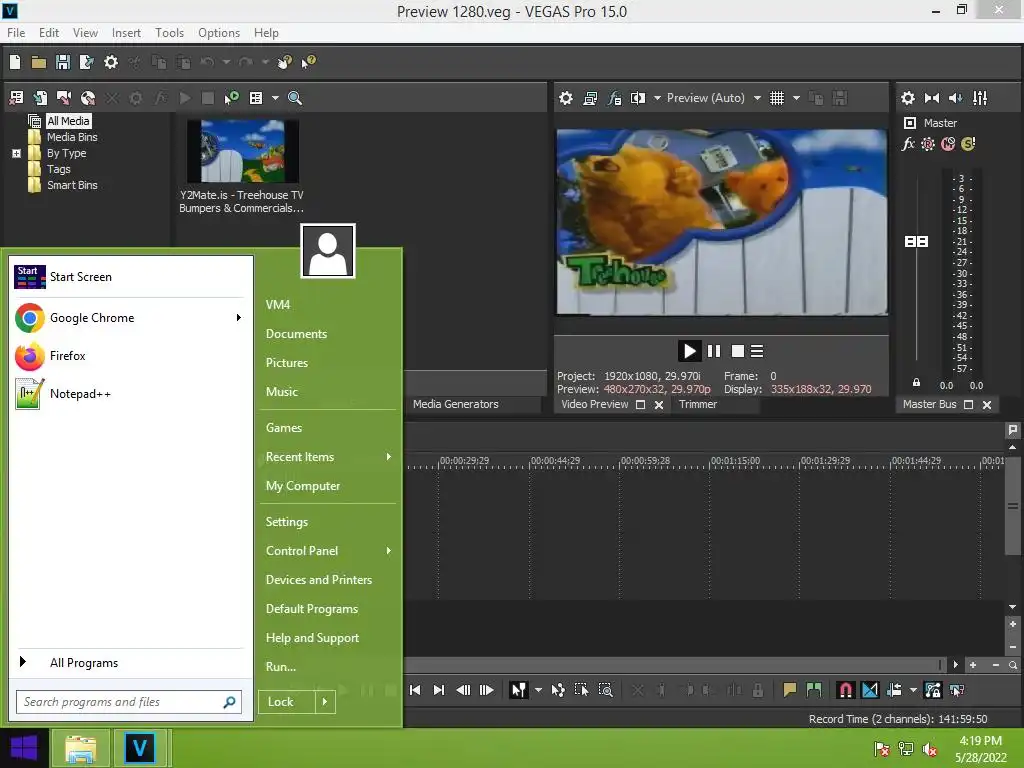Select Envelope Edit tool
Screen dimensions: 1024x768
(558, 690)
